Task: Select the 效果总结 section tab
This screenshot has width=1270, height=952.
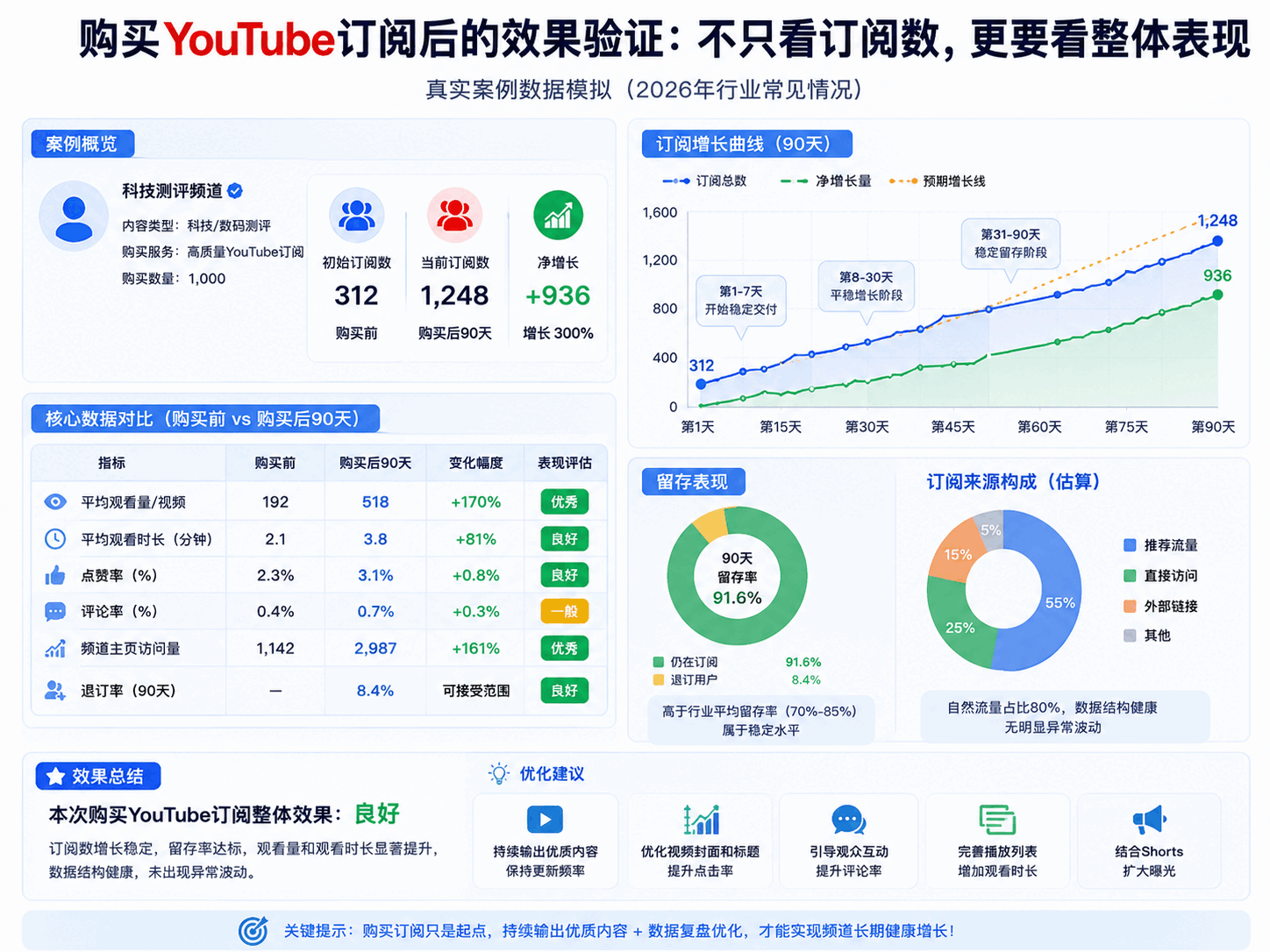Action: coord(98,777)
